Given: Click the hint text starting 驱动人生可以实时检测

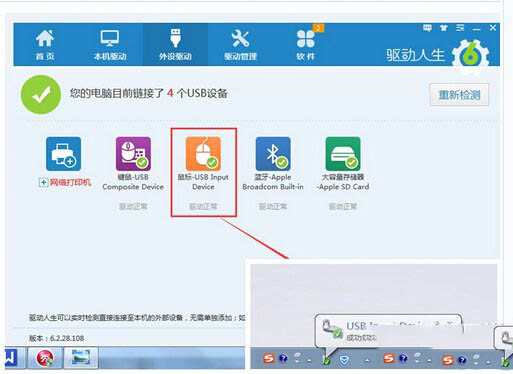Looking at the screenshot, I should [x=137, y=318].
